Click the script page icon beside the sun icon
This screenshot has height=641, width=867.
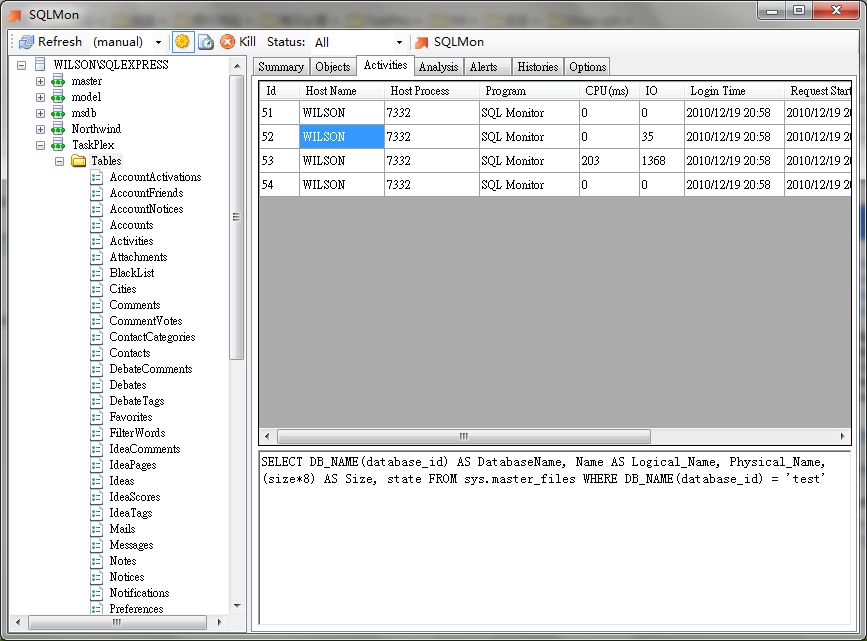pyautogui.click(x=203, y=42)
